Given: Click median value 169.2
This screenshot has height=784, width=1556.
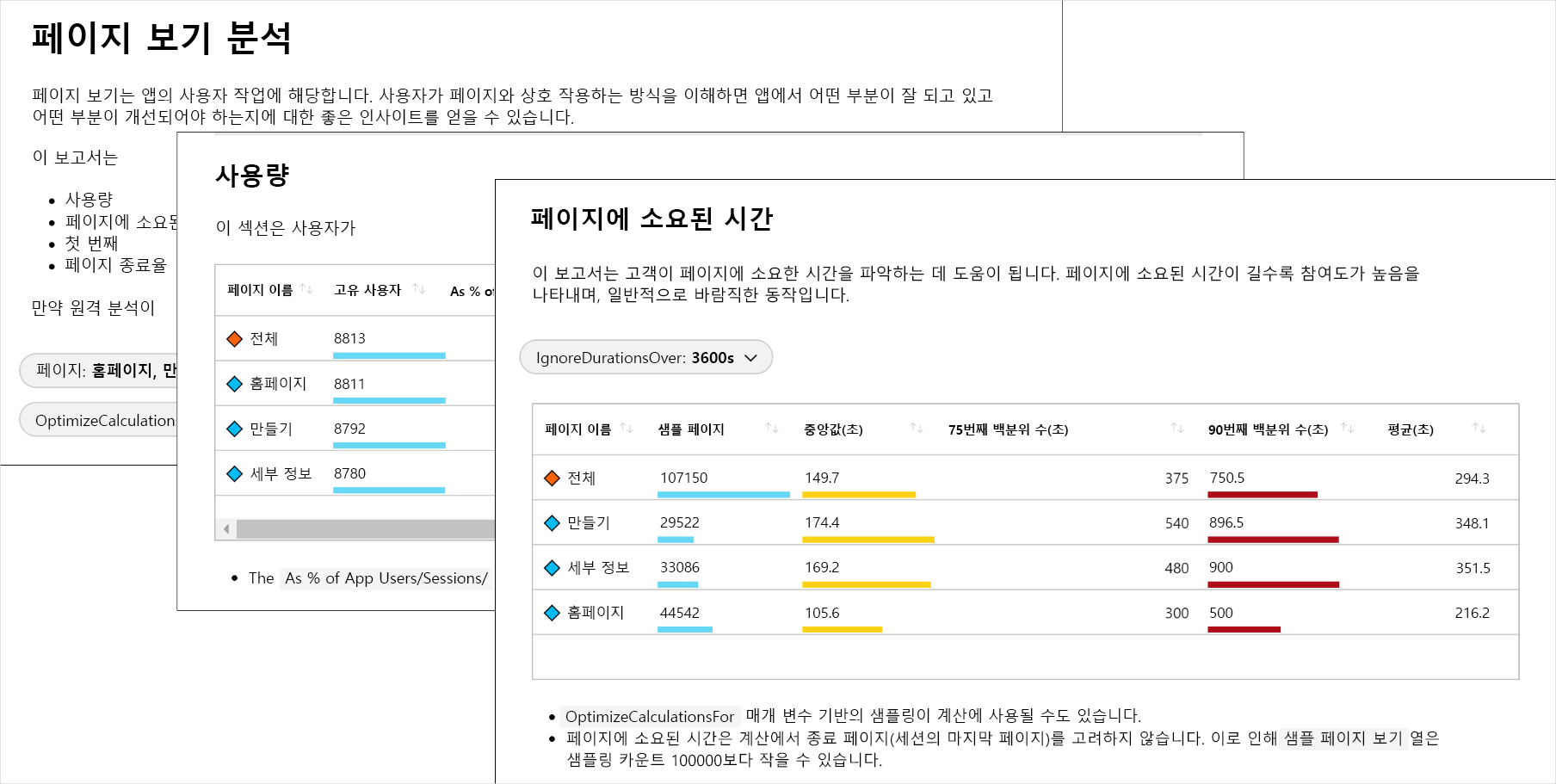Looking at the screenshot, I should click(822, 567).
